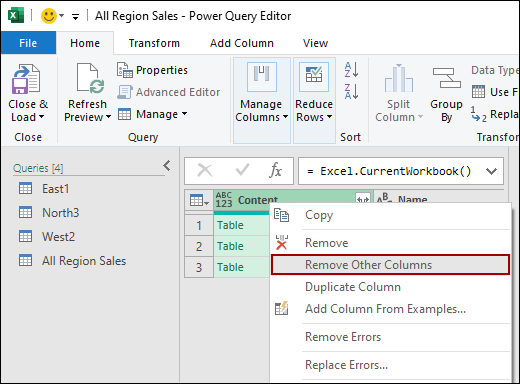
Task: Choose Copy from the context menu
Action: (390, 215)
